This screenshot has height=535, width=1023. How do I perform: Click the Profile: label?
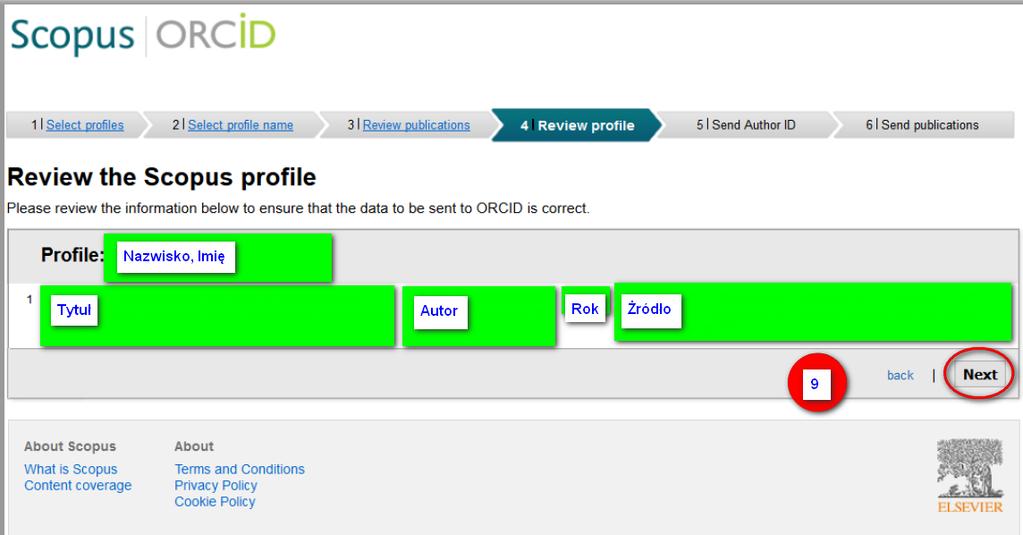click(72, 254)
